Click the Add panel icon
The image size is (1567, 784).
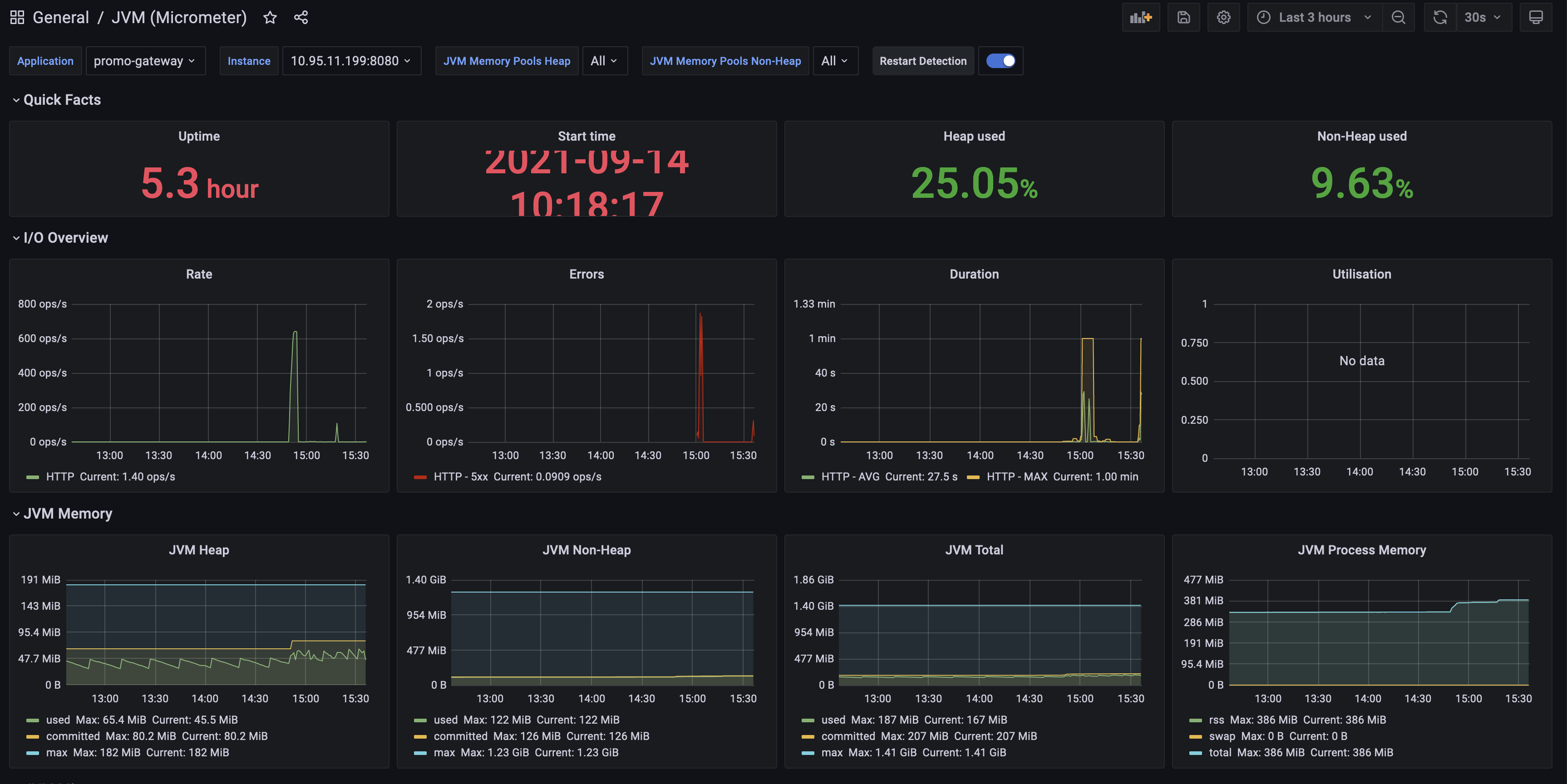1141,17
